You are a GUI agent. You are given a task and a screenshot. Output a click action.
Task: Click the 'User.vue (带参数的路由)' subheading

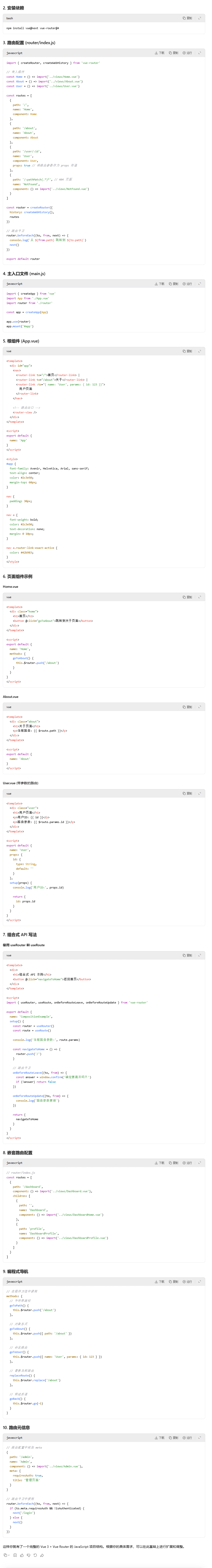point(20,783)
